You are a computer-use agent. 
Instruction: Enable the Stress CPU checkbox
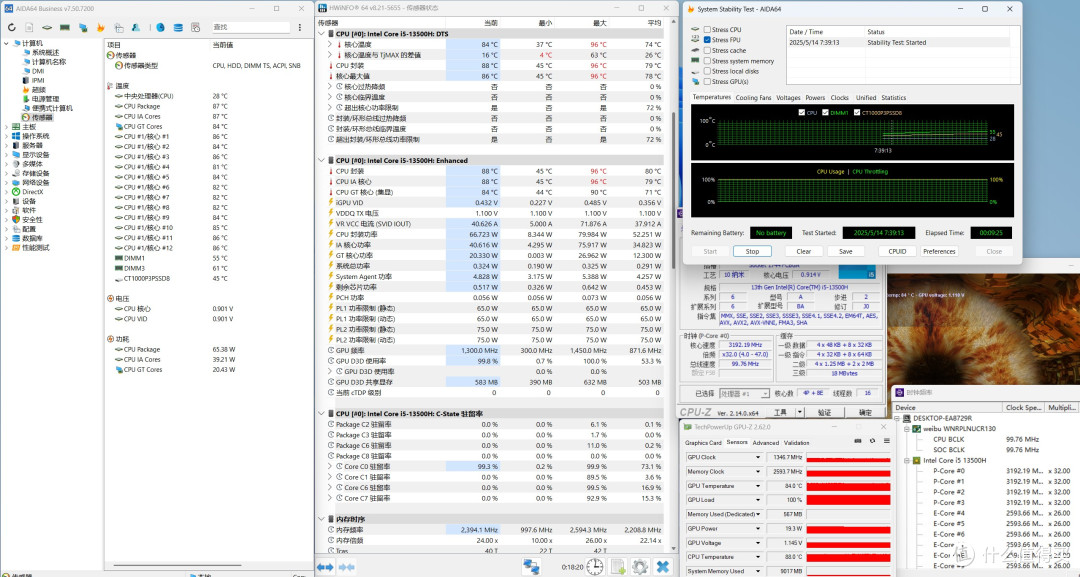click(x=707, y=30)
